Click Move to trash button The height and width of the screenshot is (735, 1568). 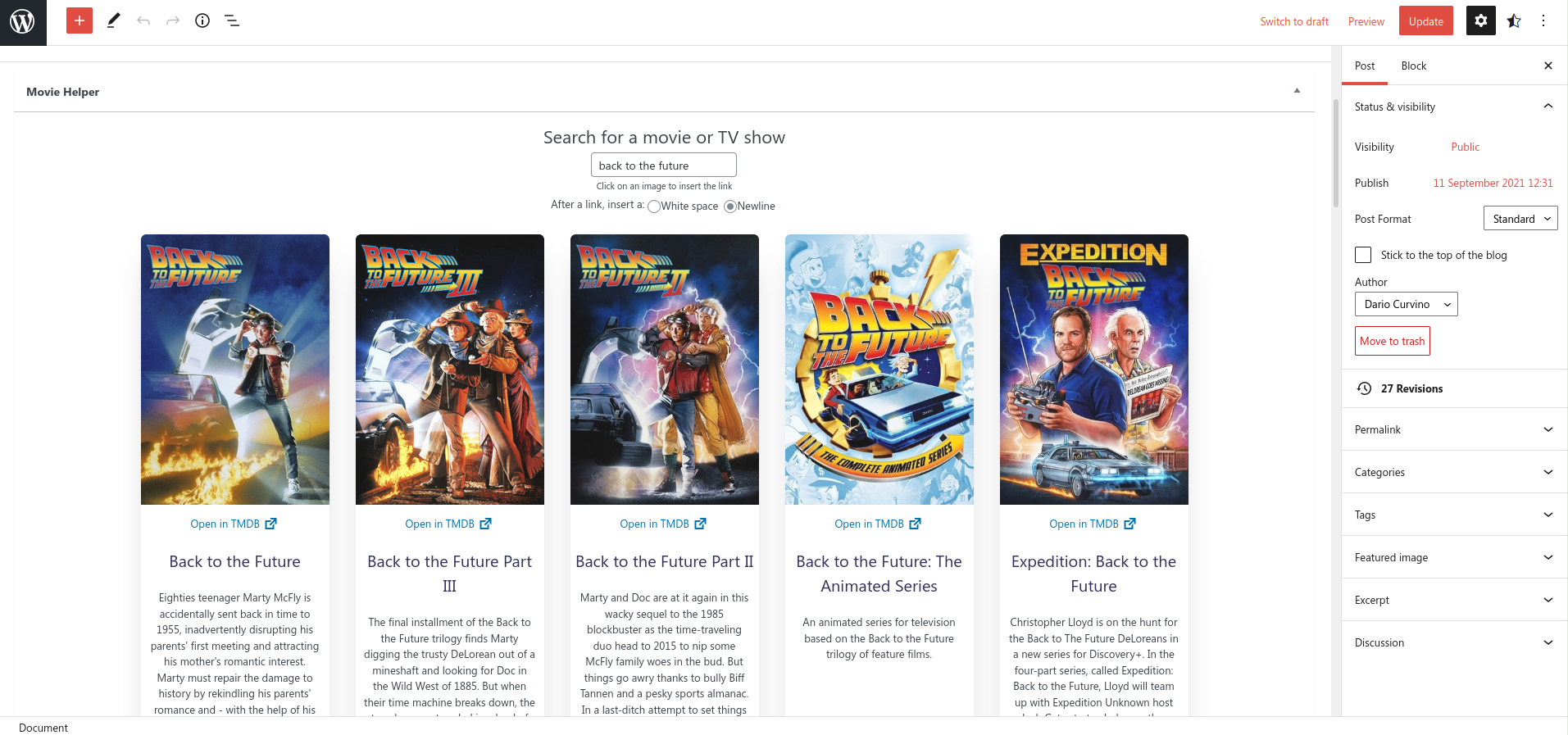click(x=1393, y=341)
